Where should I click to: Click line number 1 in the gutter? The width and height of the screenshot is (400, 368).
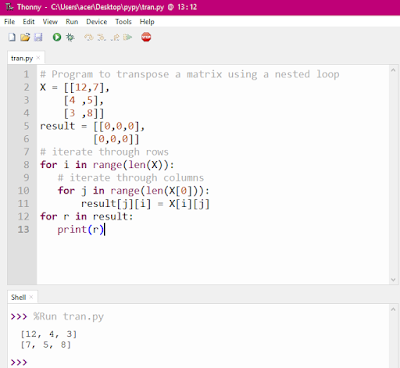click(26, 74)
